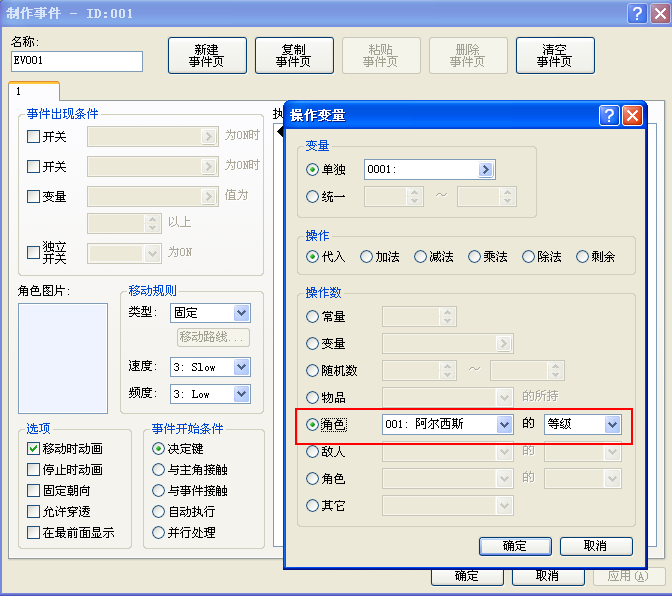Select the 敌人 operand option
Image resolution: width=672 pixels, height=596 pixels.
point(312,452)
